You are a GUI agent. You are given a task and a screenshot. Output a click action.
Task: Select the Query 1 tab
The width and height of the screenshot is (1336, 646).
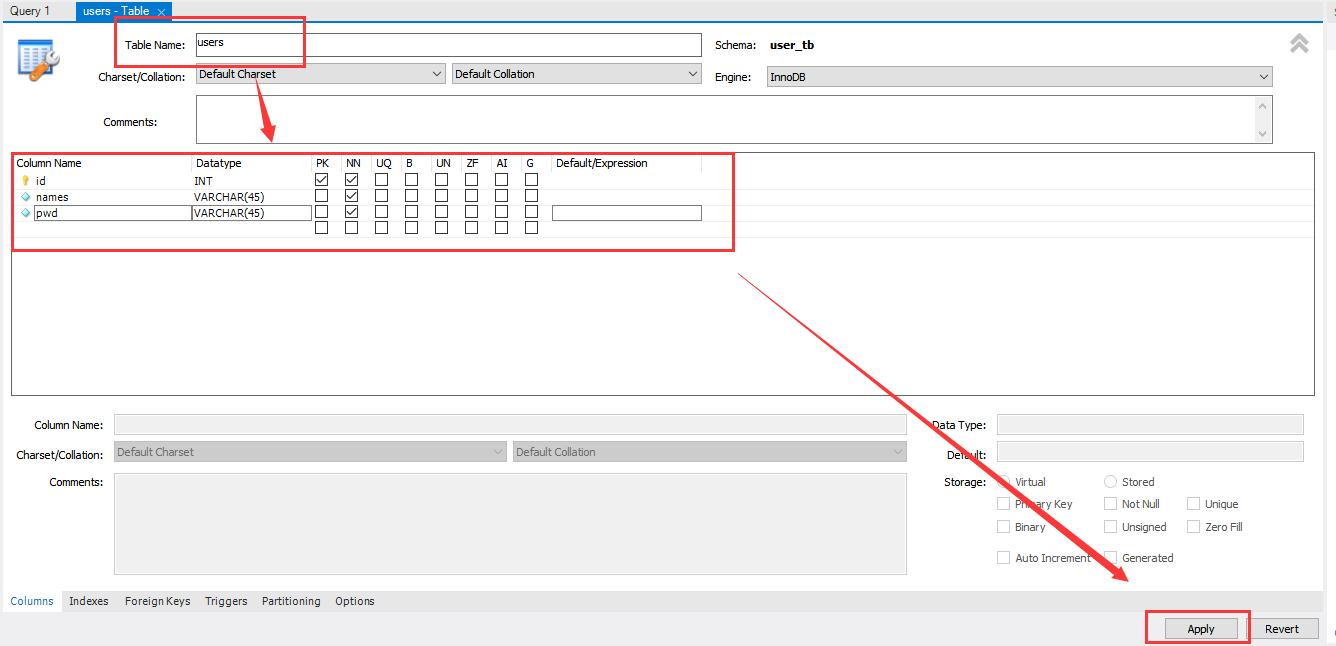click(33, 10)
